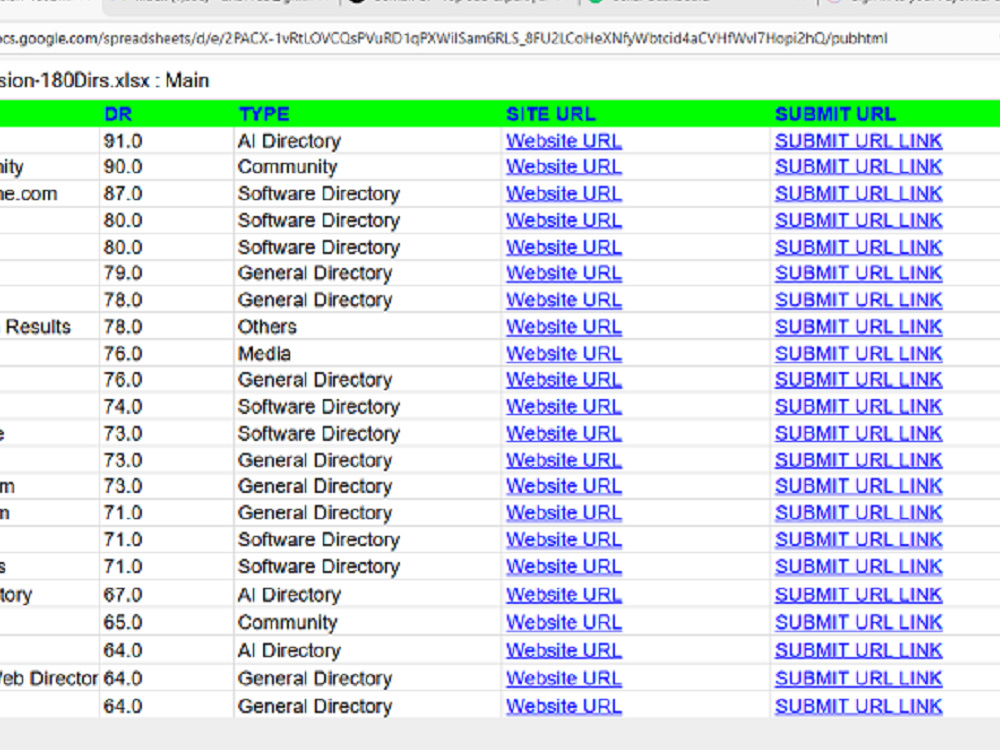Select General Directory cell in the 79.0 row
The image size is (1000, 750).
point(368,273)
